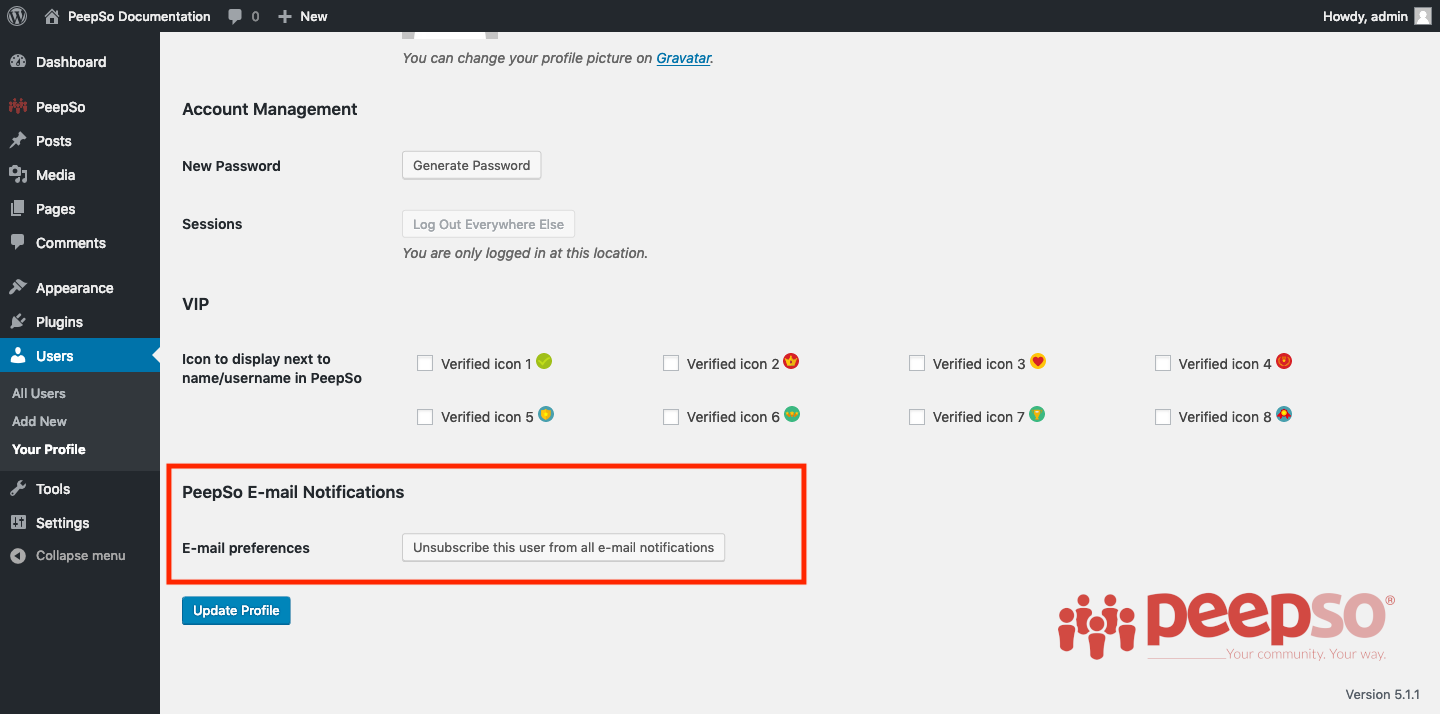Viewport: 1440px width, 714px height.
Task: Click the WordPress logo icon
Action: tap(17, 16)
